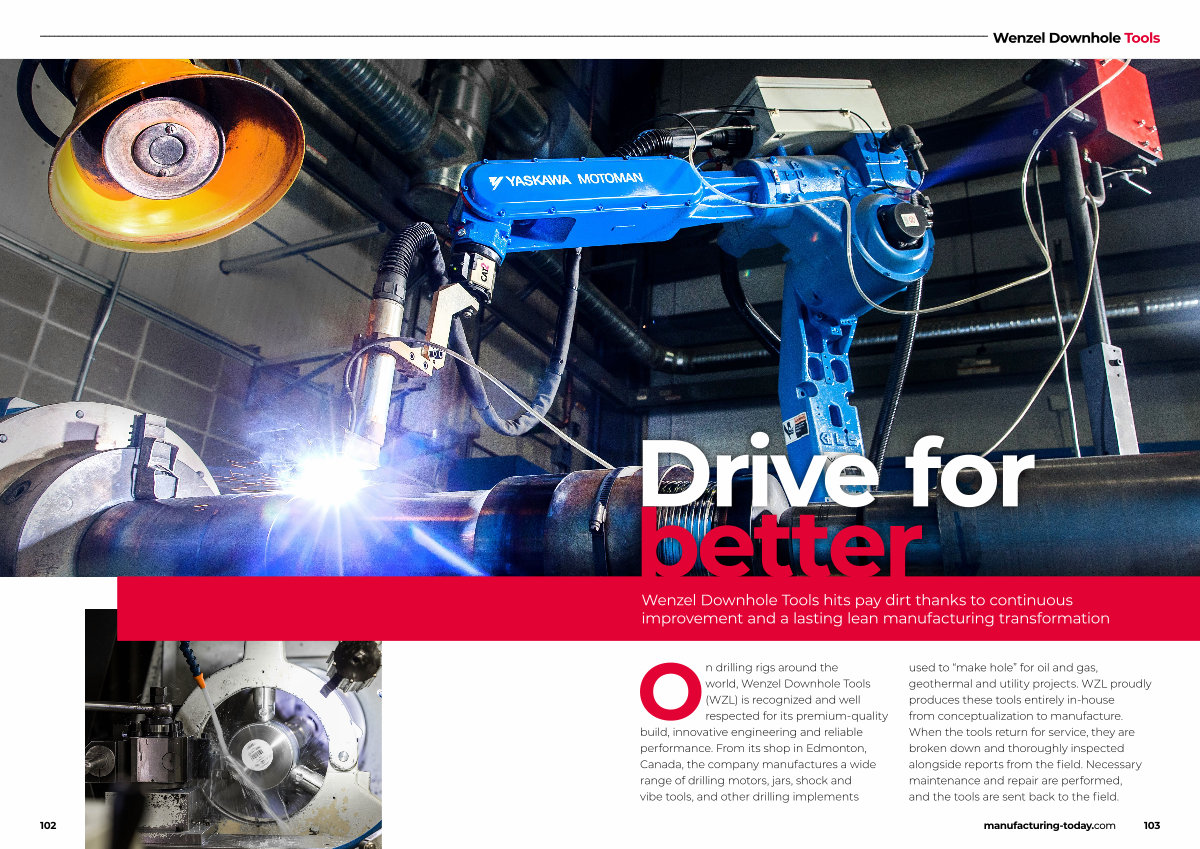Image resolution: width=1200 pixels, height=849 pixels.
Task: Click the line 'world, Wenzel Downhole Tools'
Action: [788, 683]
